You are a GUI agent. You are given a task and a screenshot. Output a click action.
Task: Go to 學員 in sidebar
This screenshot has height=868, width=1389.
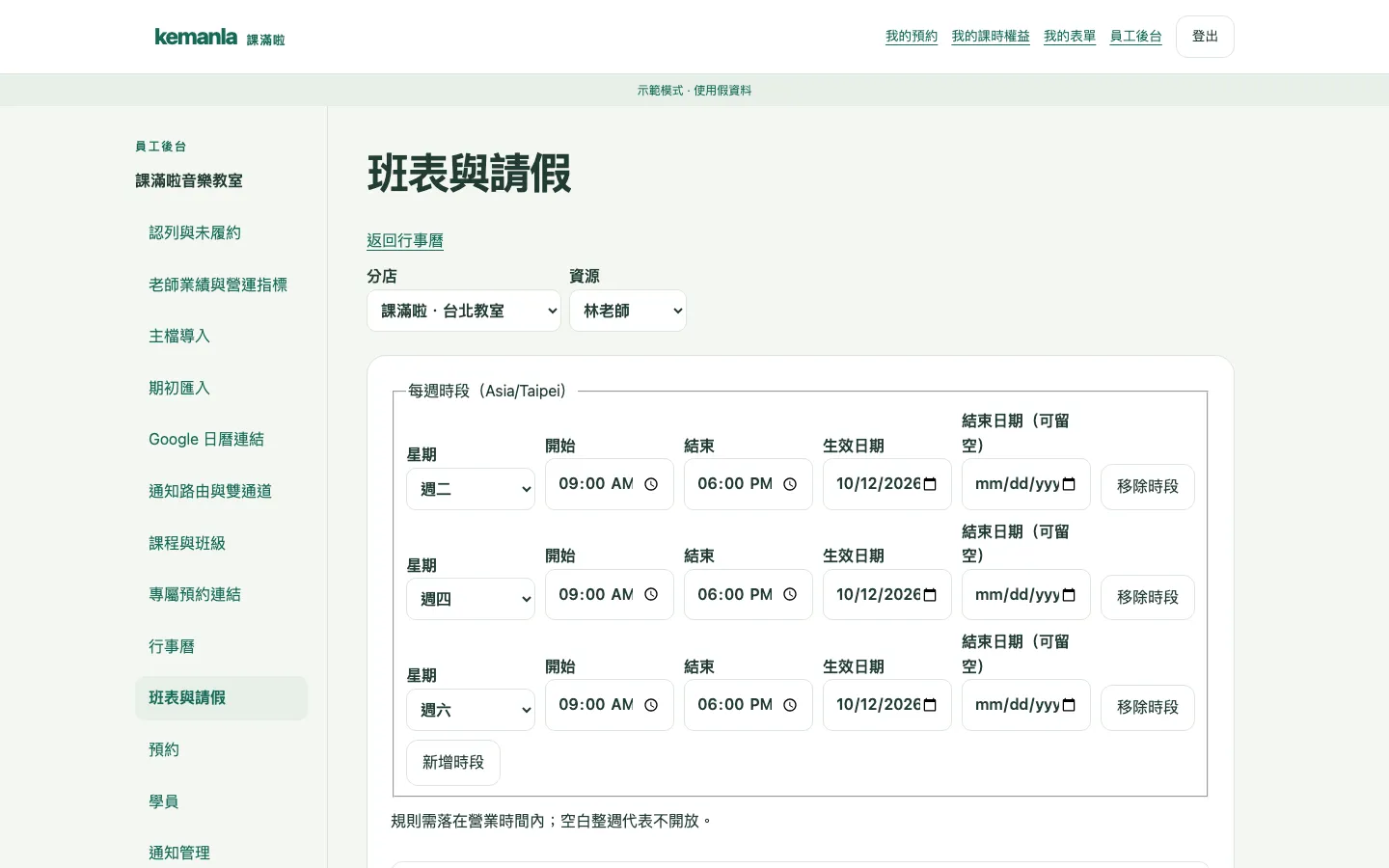point(221,801)
